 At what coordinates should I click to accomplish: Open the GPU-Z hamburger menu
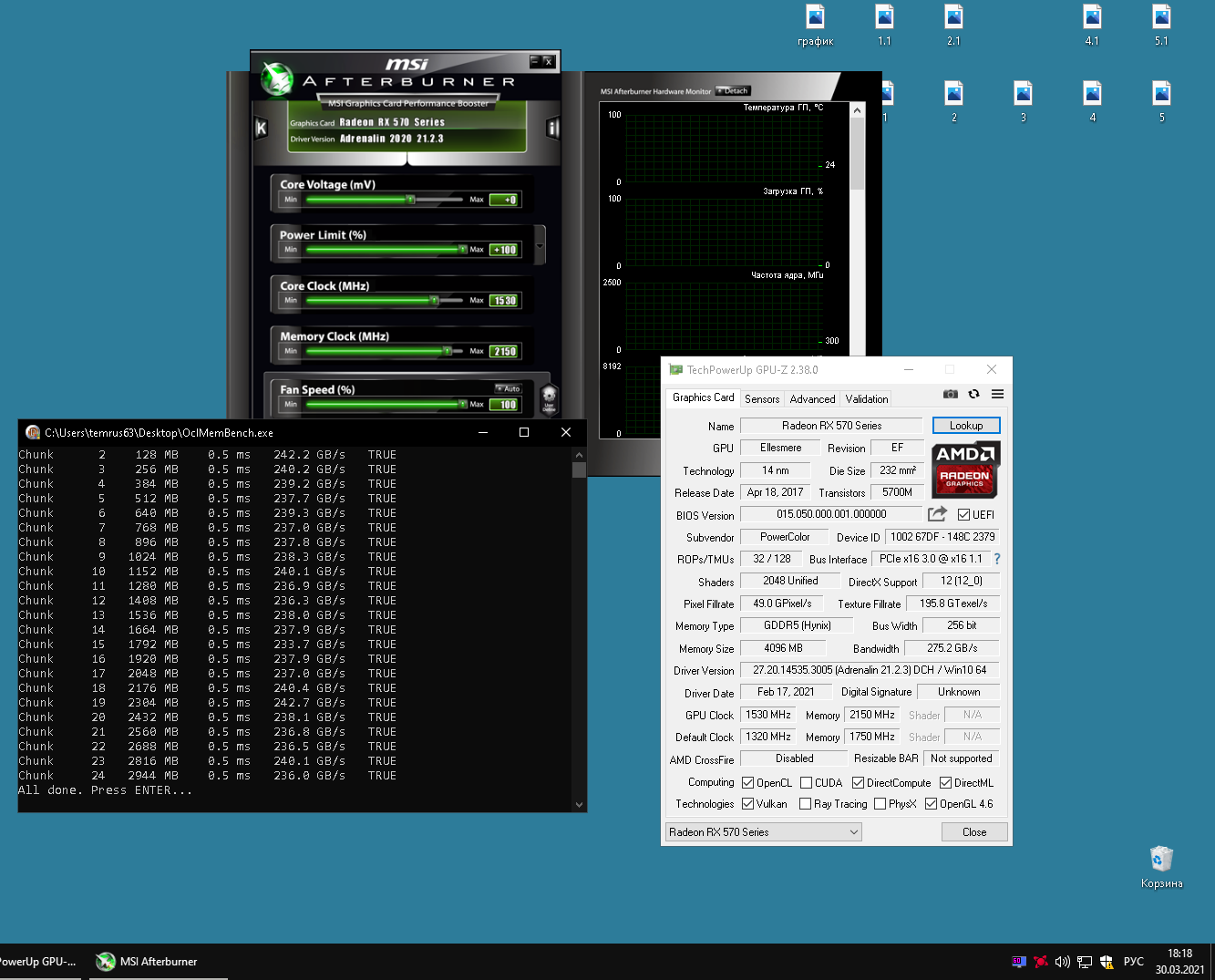[x=998, y=394]
